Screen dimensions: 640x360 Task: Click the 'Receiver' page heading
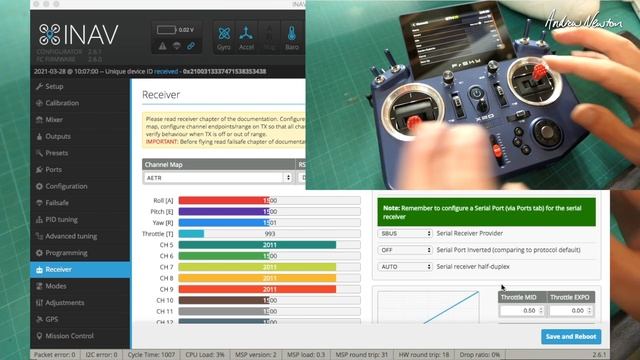(x=161, y=95)
